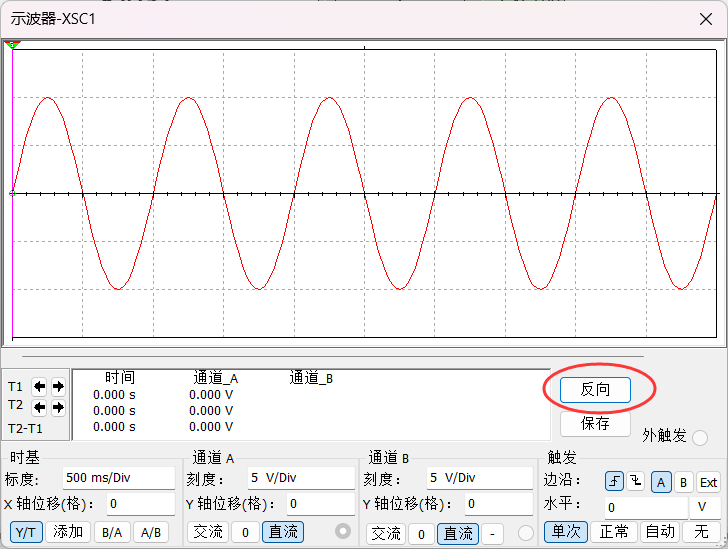
Task: Click the trigger level (水平) input field
Action: (646, 507)
